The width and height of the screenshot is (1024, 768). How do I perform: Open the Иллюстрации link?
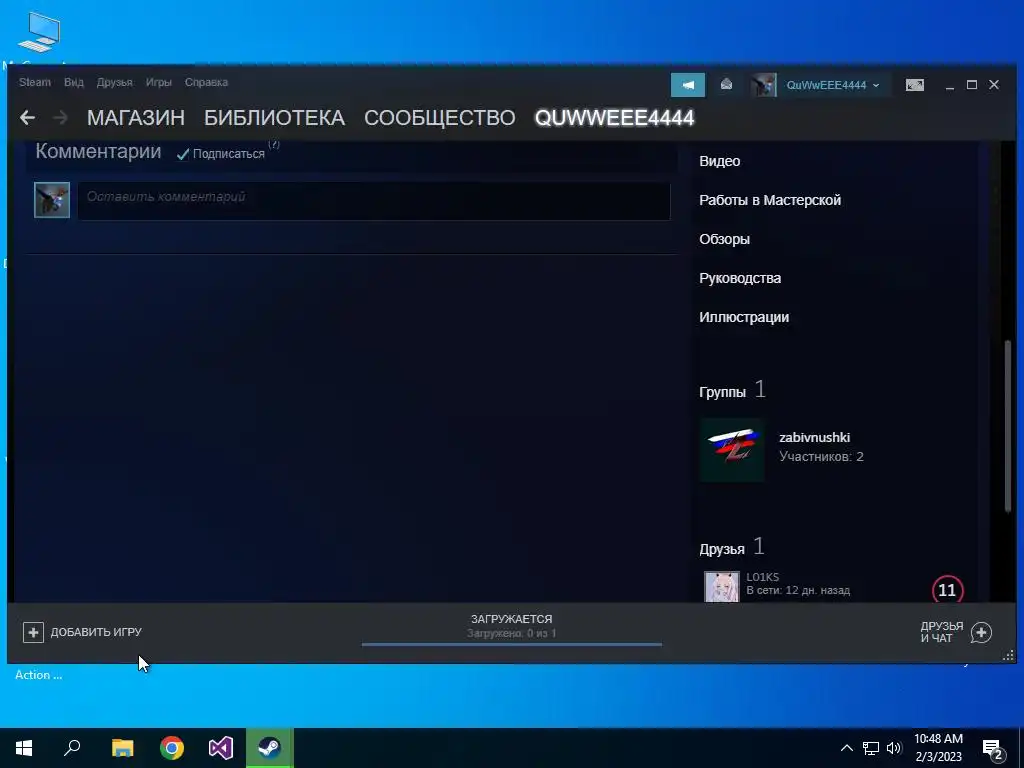[x=744, y=317]
